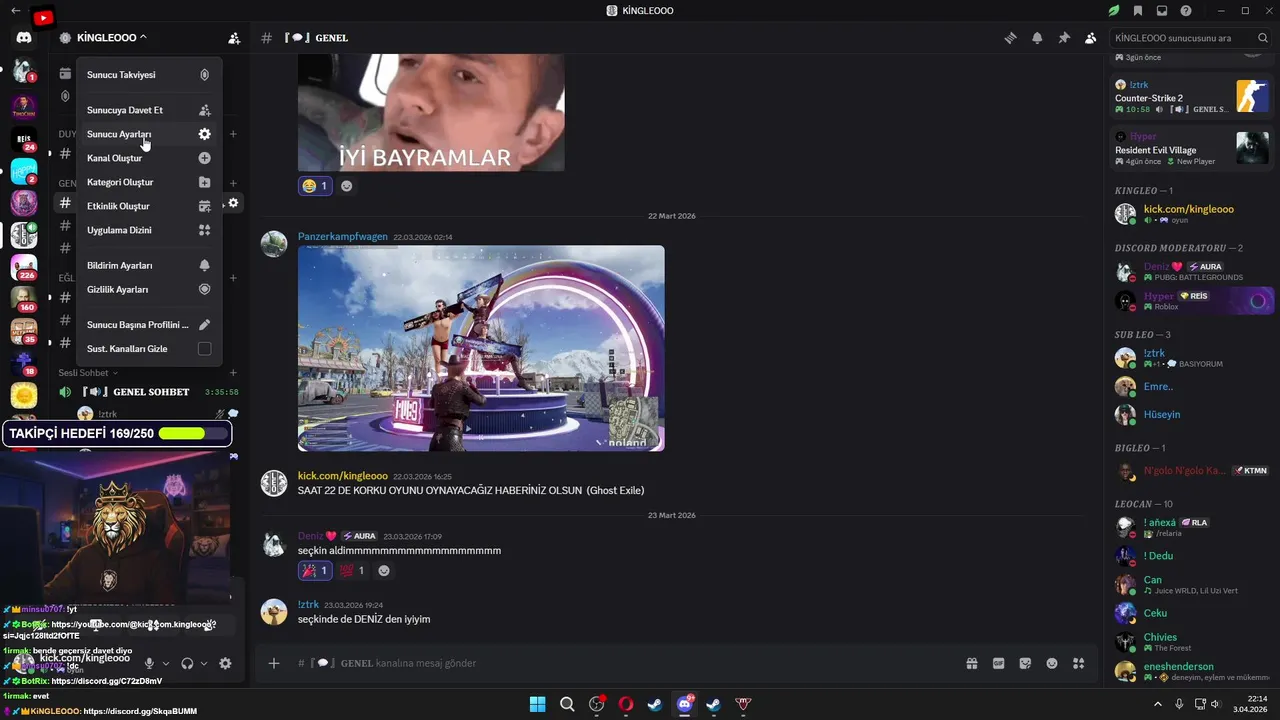The height and width of the screenshot is (720, 1280).
Task: Open Panzerkampfwagen's profile name link
Action: click(x=343, y=237)
